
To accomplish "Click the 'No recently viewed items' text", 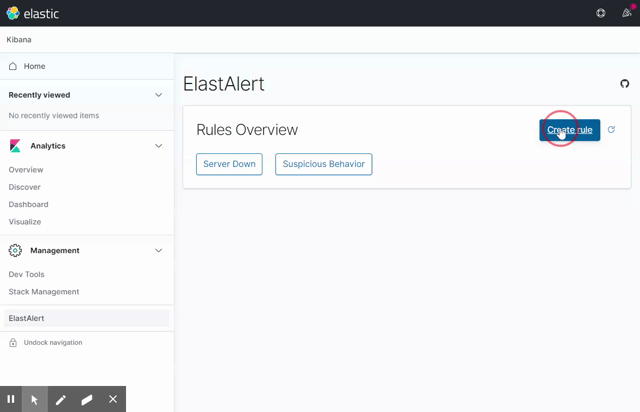I will 54,116.
